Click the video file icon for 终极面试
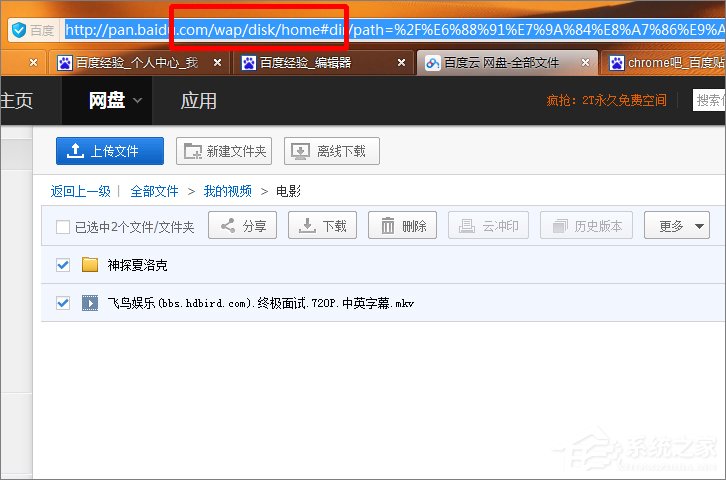This screenshot has width=726, height=480. pos(90,303)
